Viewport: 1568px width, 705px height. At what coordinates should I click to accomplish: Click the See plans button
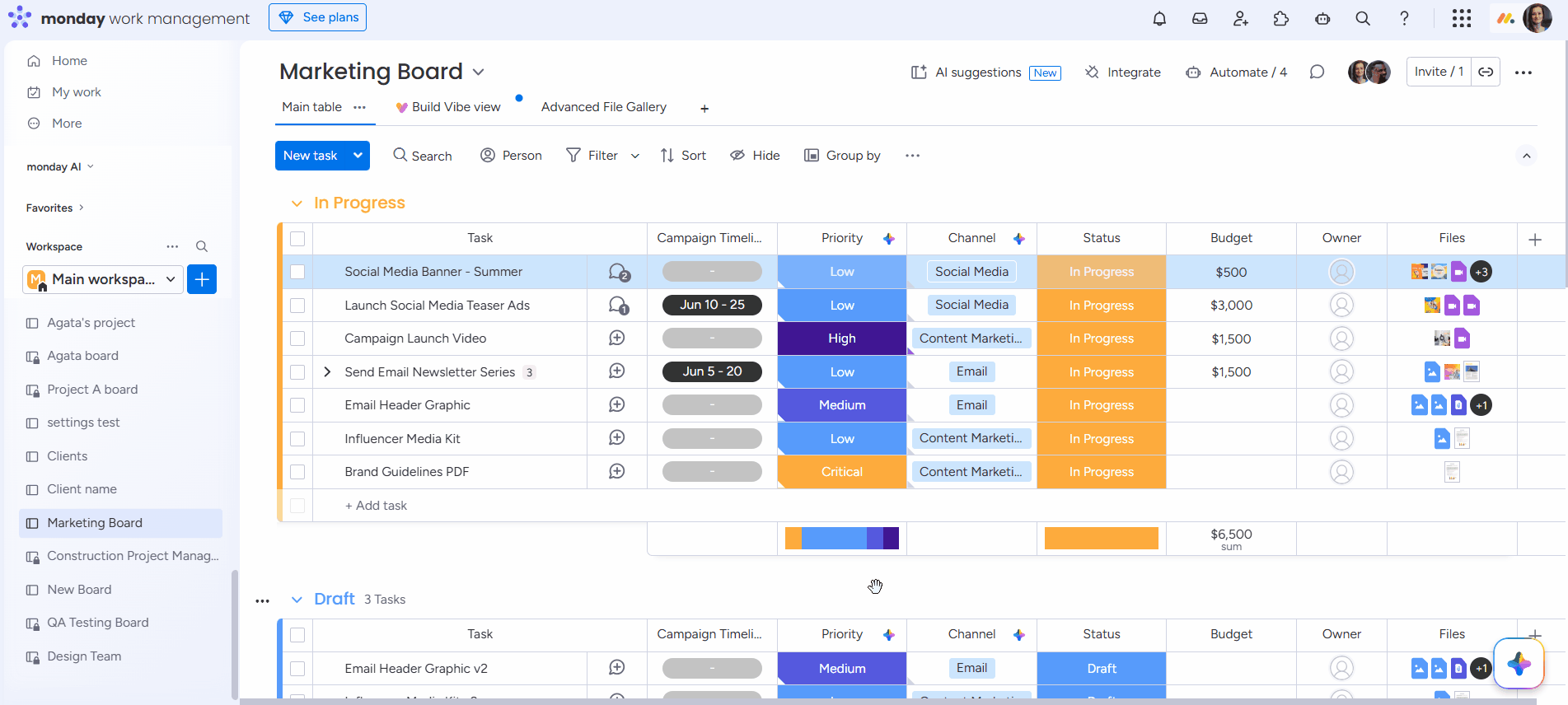point(317,17)
